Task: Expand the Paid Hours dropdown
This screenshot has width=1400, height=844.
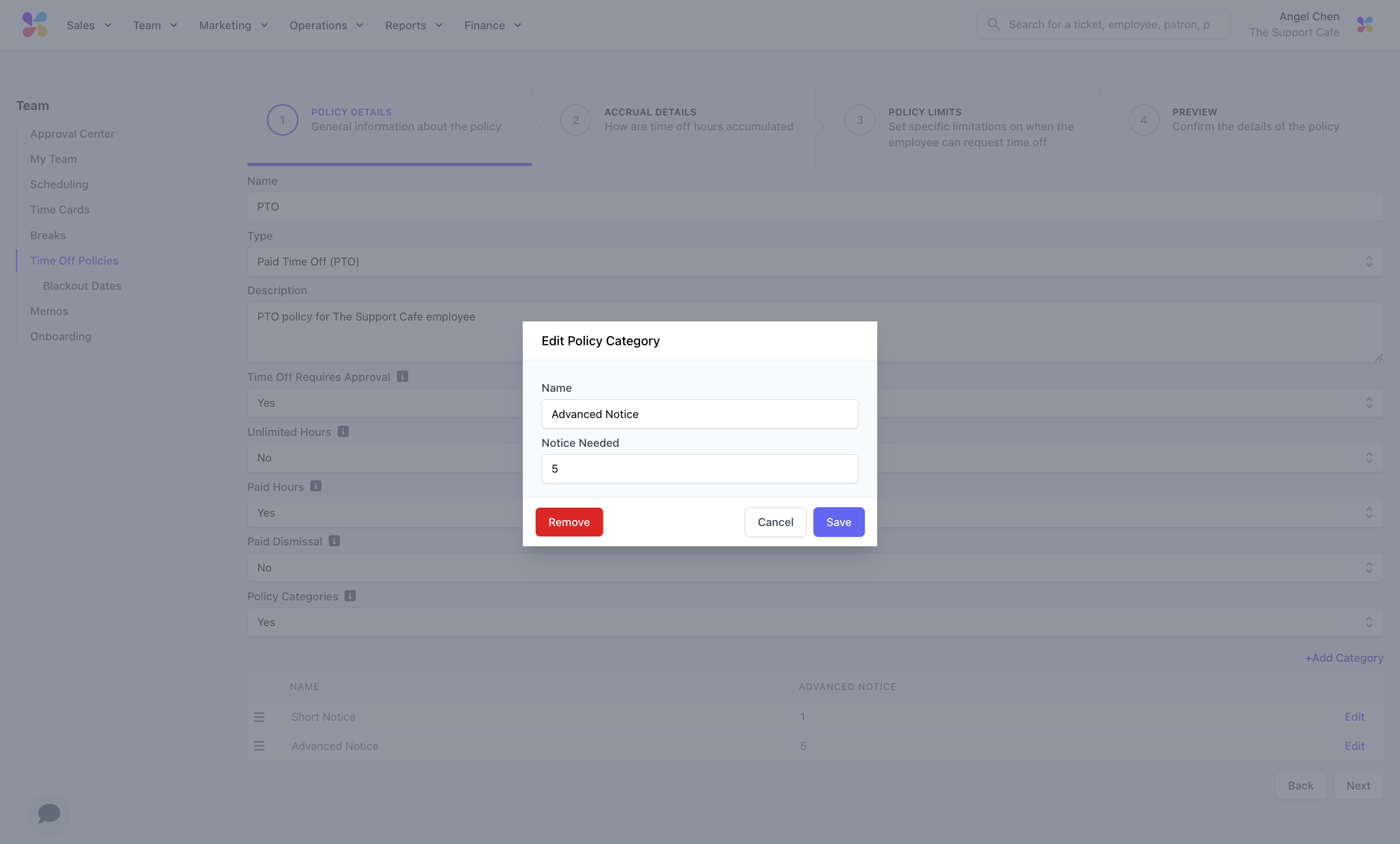Action: coord(815,513)
